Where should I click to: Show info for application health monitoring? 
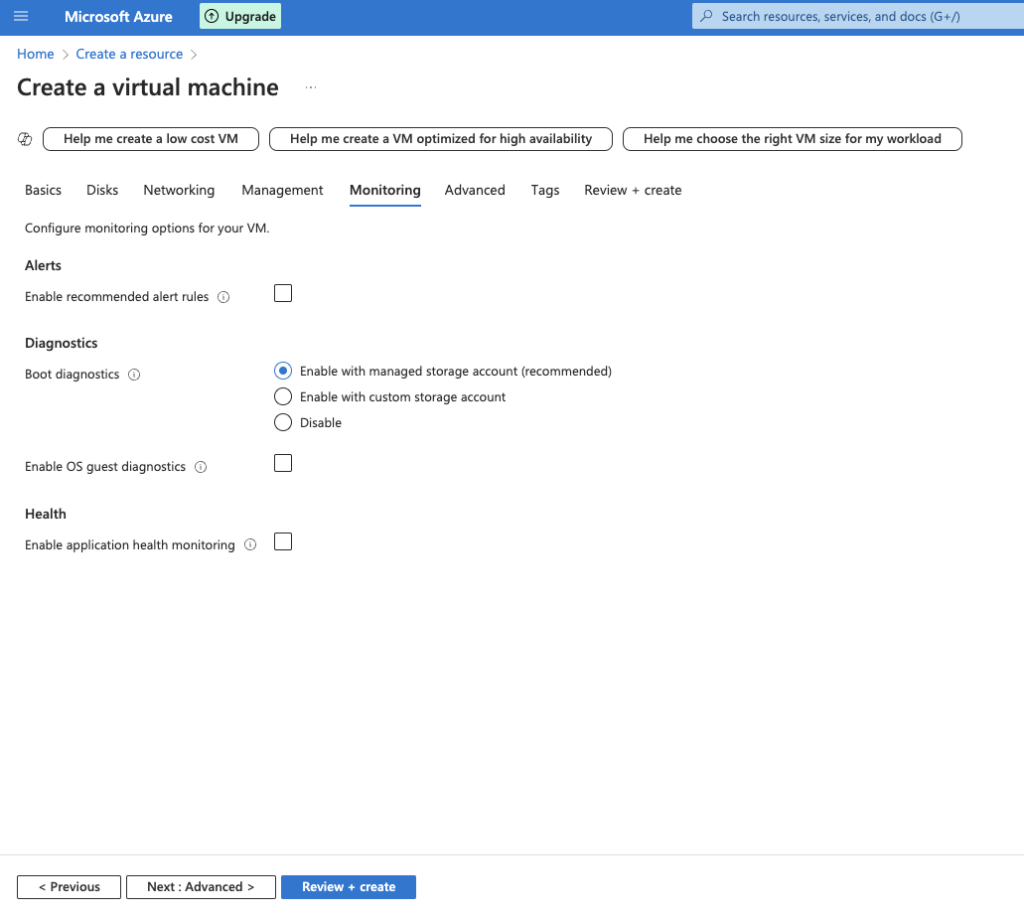[250, 545]
